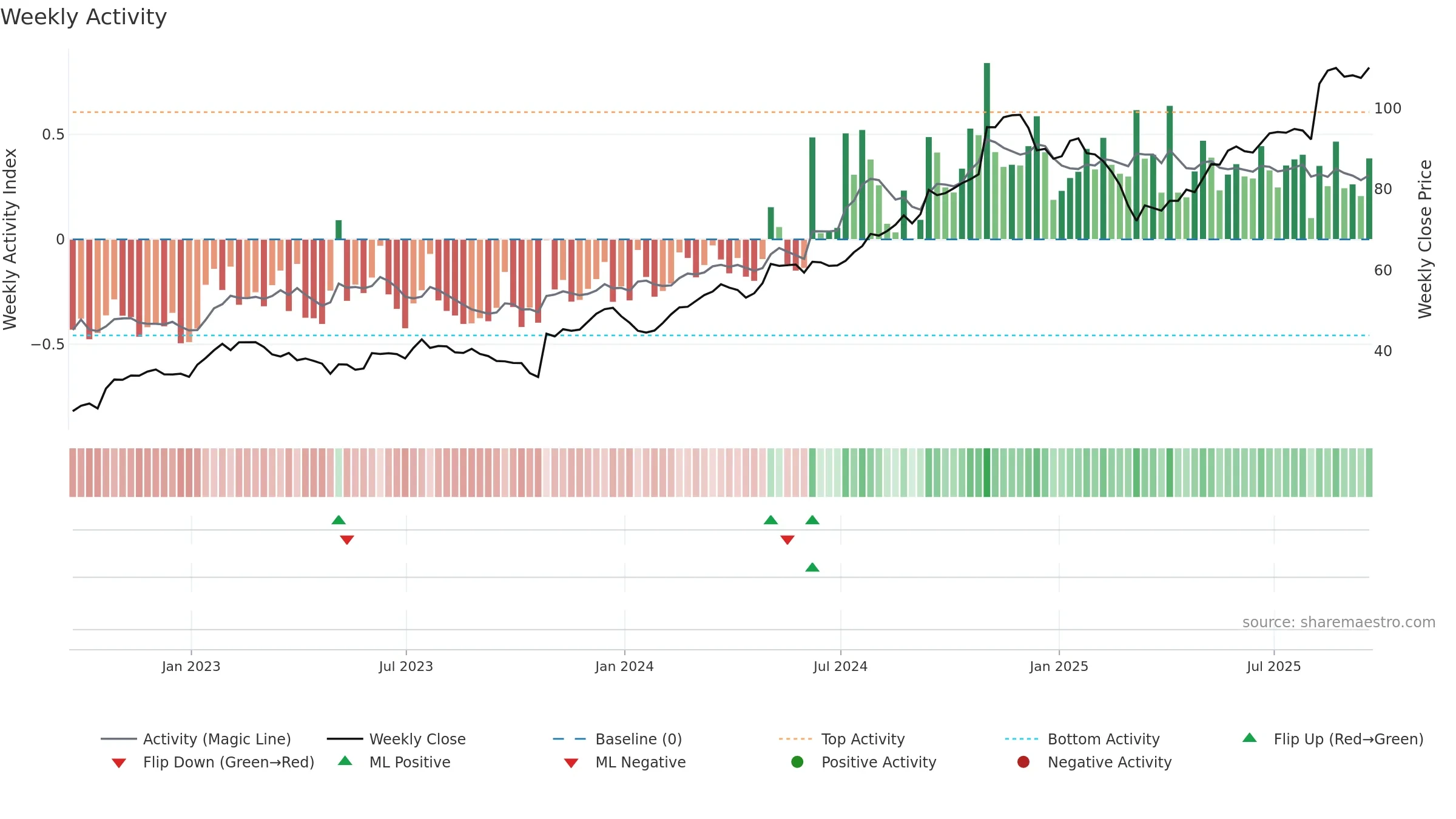
Task: Toggle the Bottom Activity legend entry
Action: [x=1082, y=739]
